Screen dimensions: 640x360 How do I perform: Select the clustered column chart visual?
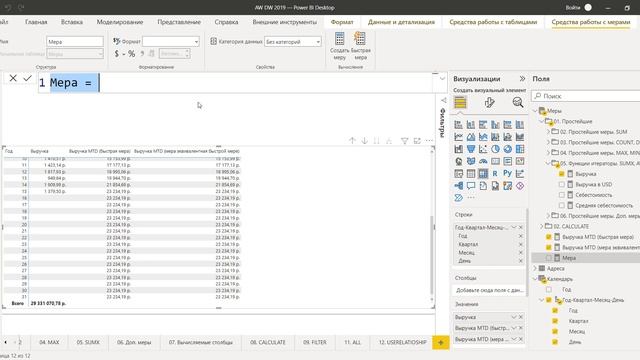pyautogui.click(x=495, y=124)
